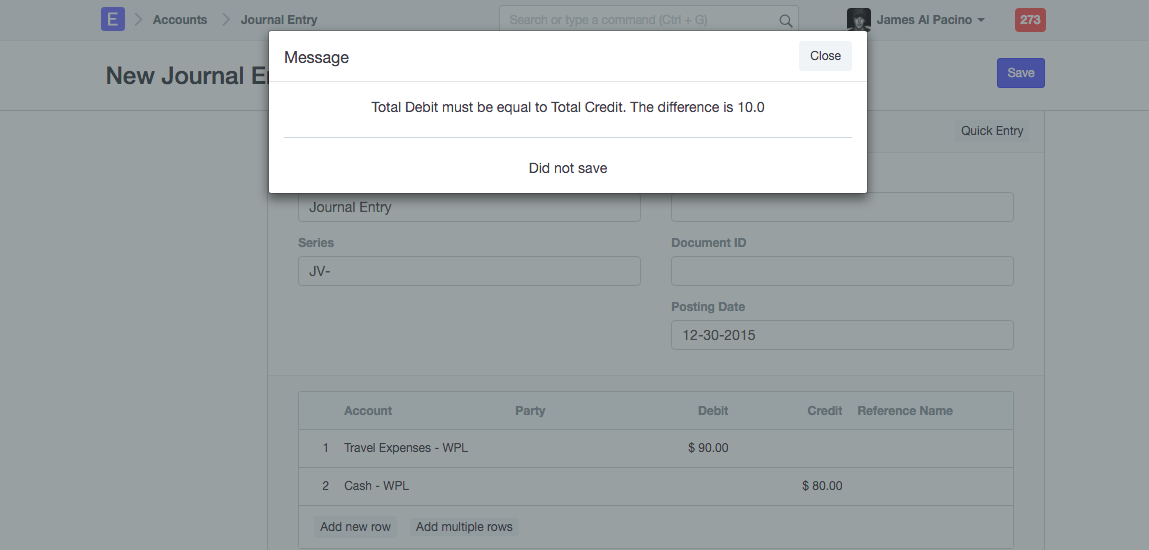The image size is (1149, 550).
Task: Click the search magnifier icon
Action: click(786, 20)
